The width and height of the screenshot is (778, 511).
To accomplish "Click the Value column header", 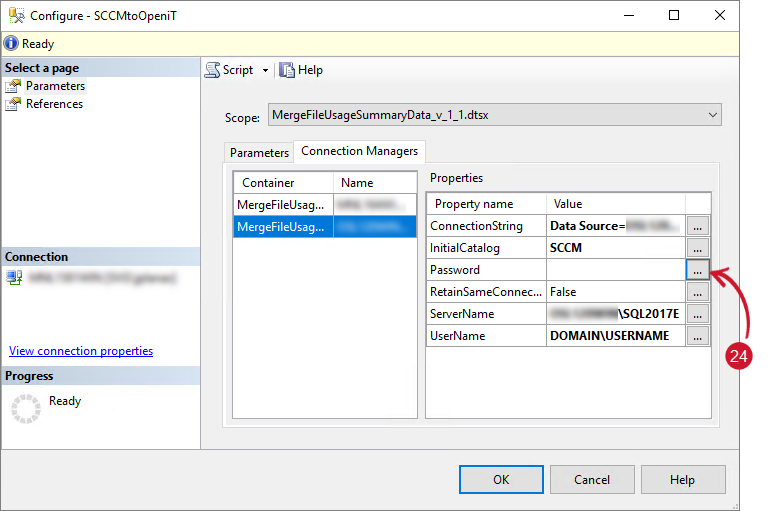I will pyautogui.click(x=616, y=204).
